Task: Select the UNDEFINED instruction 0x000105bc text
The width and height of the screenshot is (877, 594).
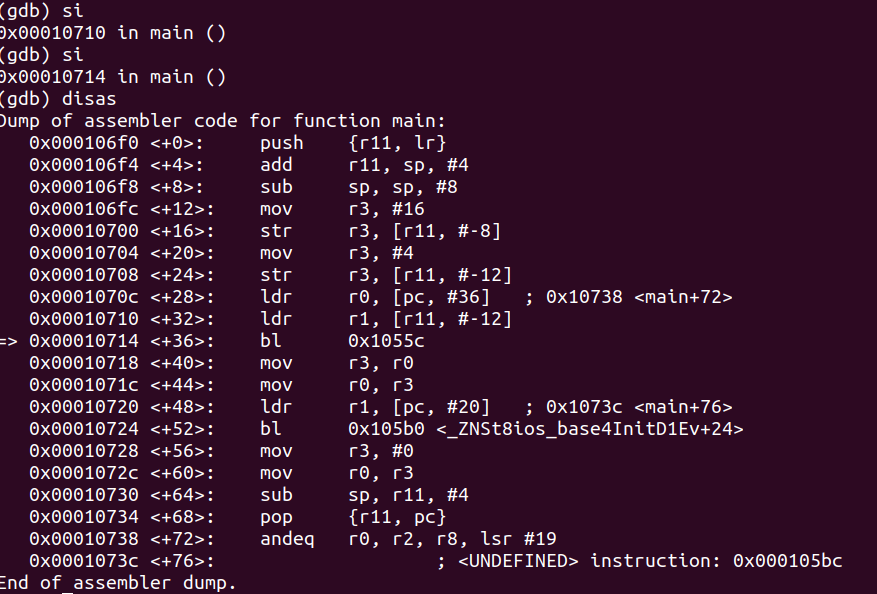Action: [x=650, y=561]
